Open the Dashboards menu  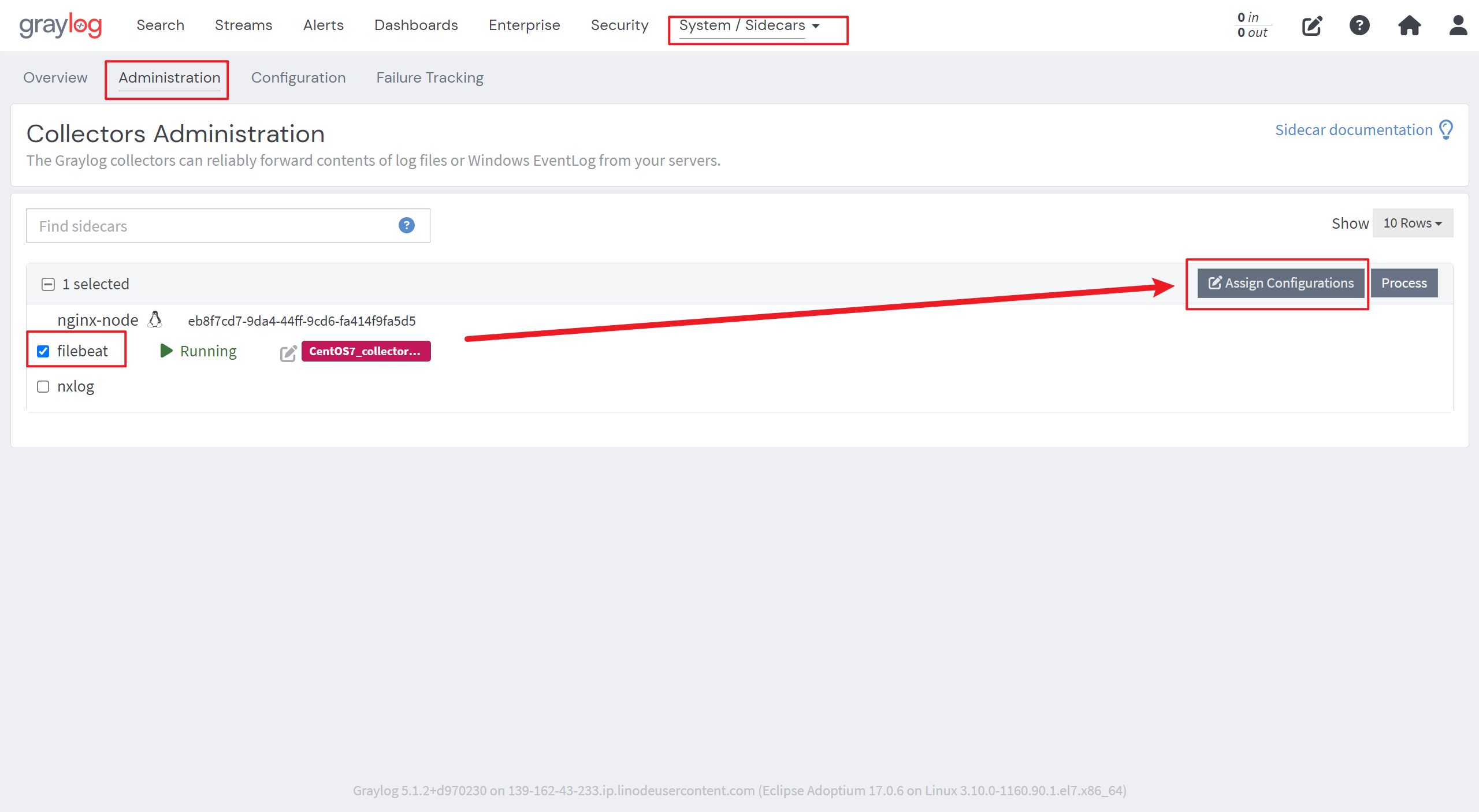[x=416, y=25]
